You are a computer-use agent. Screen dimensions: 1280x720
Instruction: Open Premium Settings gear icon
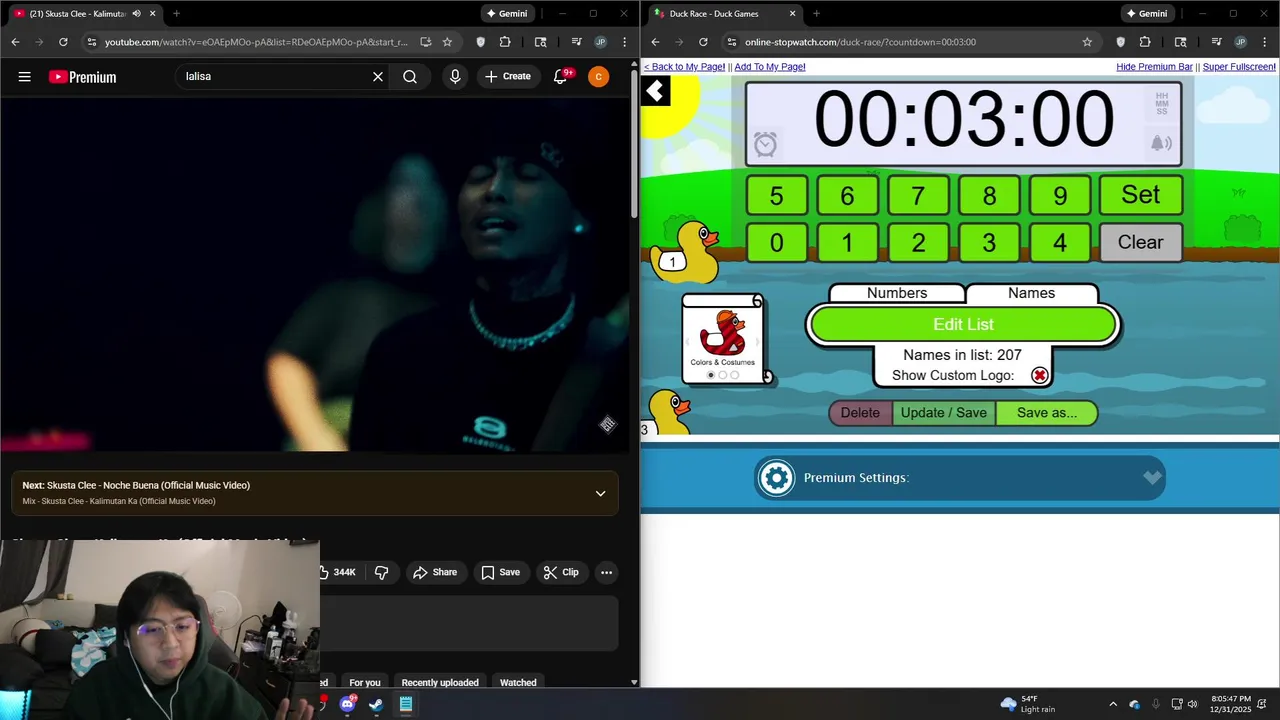pyautogui.click(x=776, y=478)
